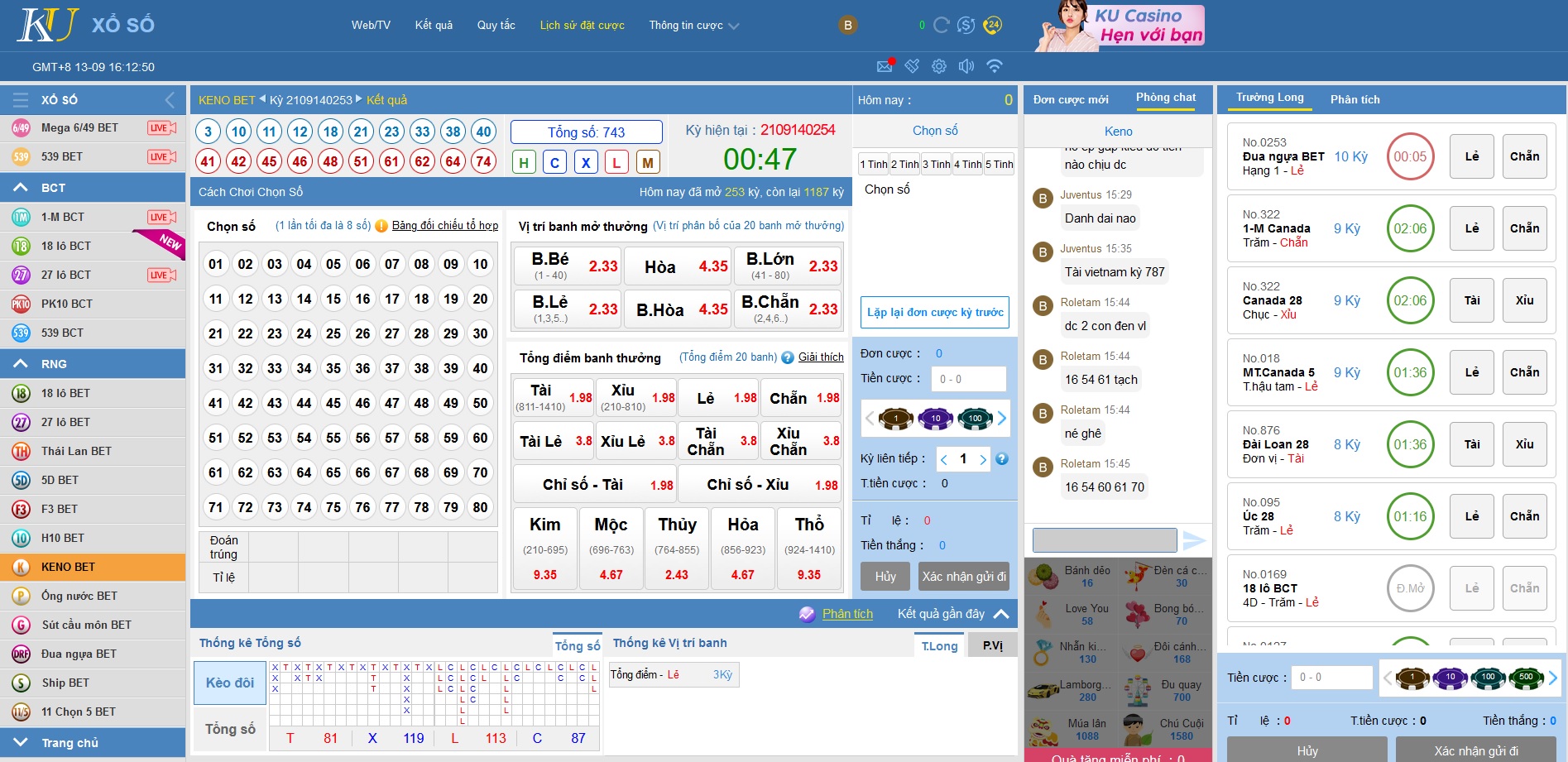Click the Tiền cược amount field in the center panel
The height and width of the screenshot is (762, 1568).
point(969,379)
